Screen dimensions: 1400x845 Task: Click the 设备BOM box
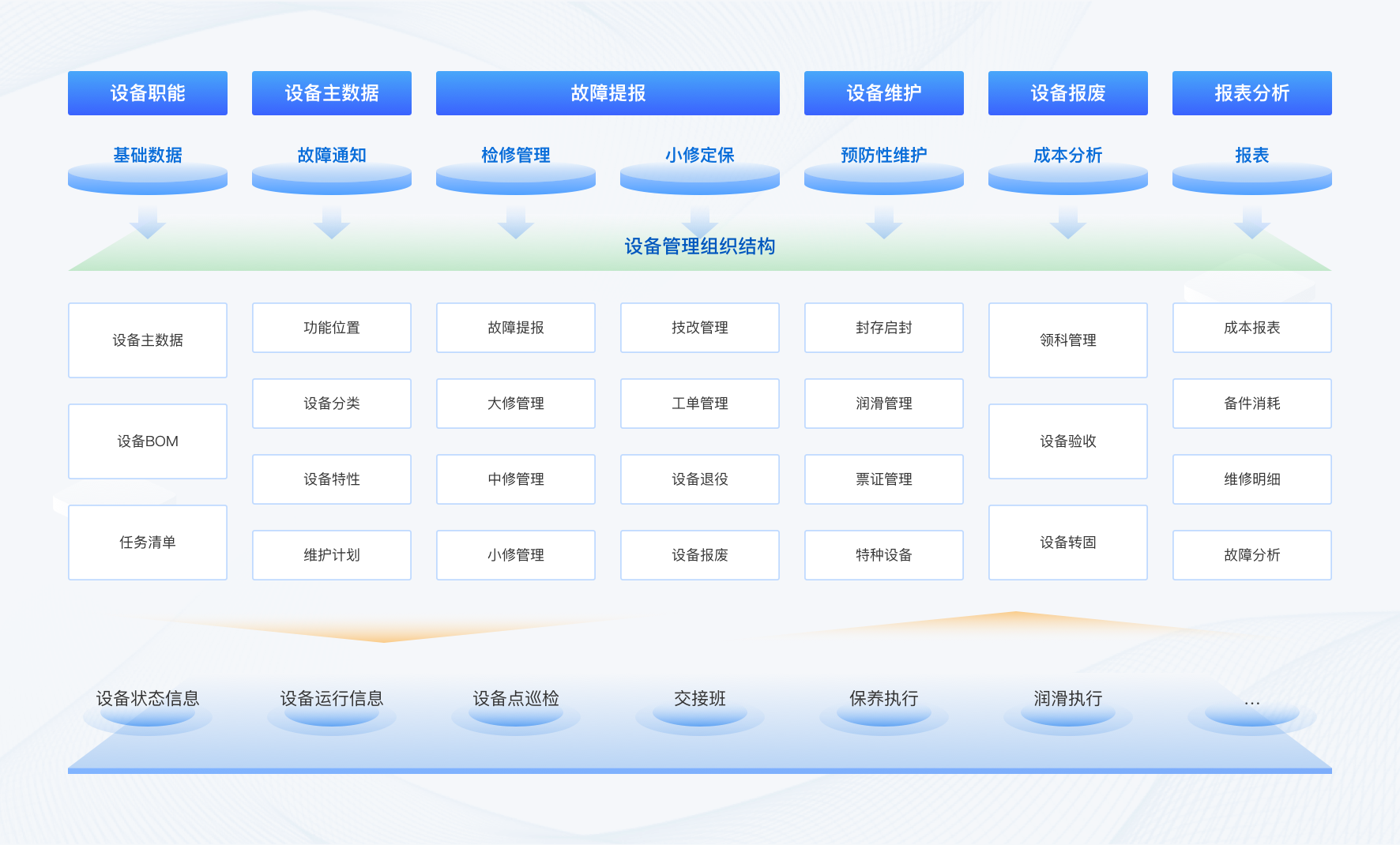(148, 441)
